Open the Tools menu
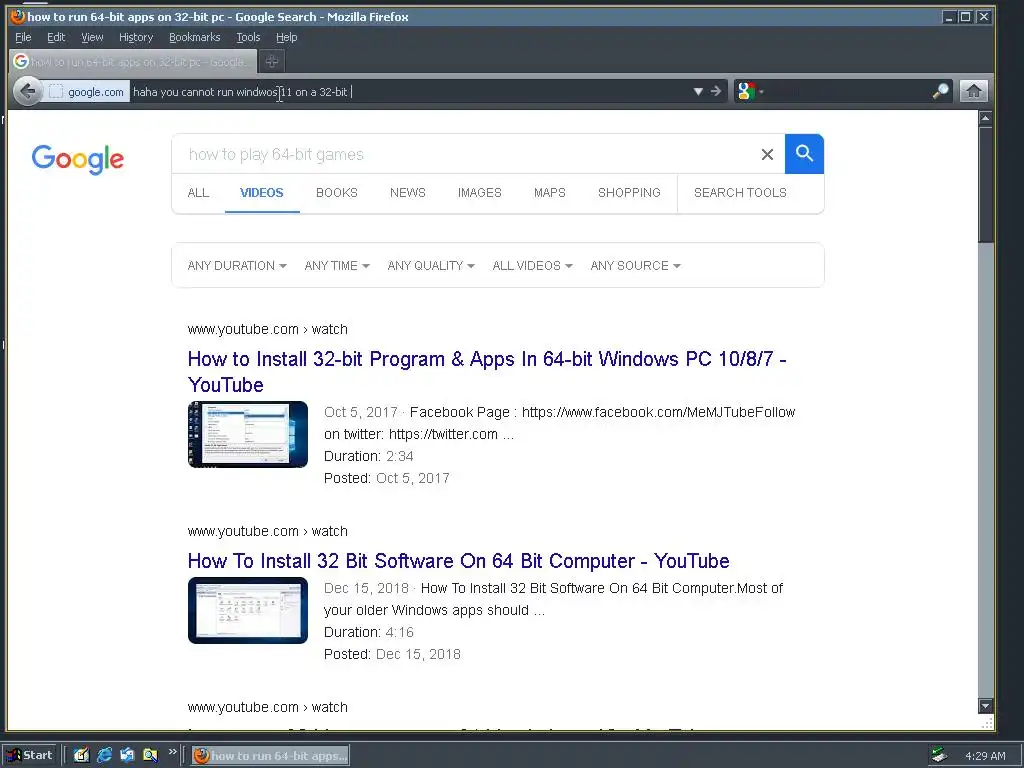1024x768 pixels. [248, 37]
